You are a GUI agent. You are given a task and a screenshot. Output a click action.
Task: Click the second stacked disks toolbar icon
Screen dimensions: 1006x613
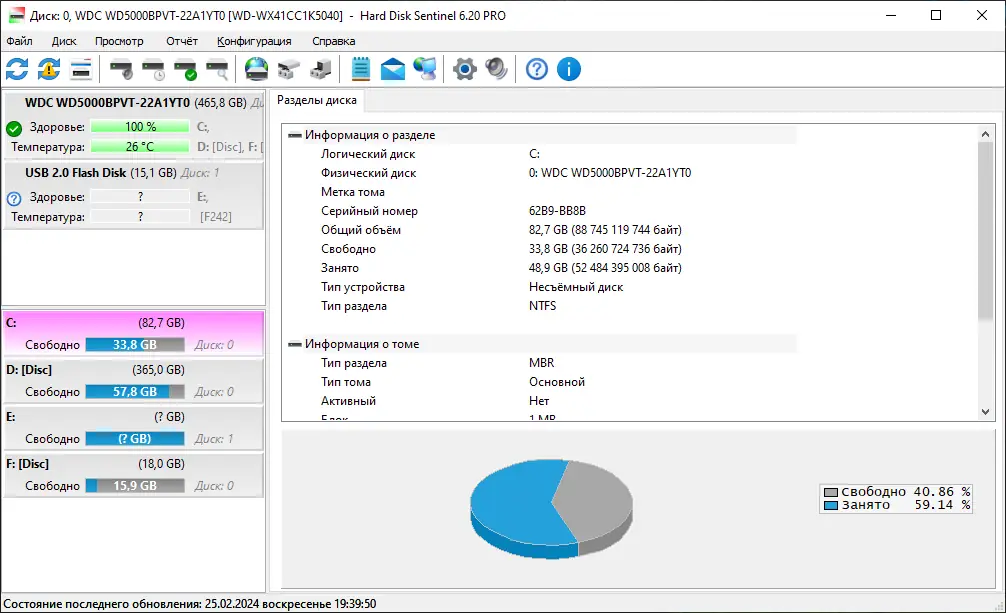pyautogui.click(x=321, y=69)
